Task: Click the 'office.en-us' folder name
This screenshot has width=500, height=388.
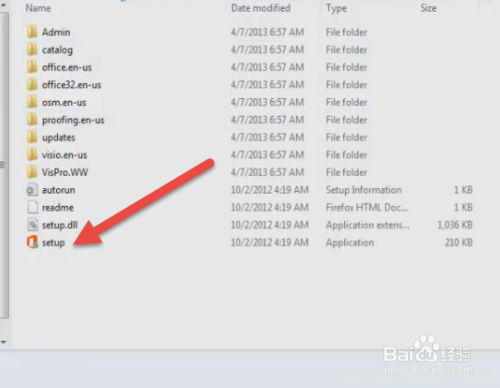Action: click(67, 67)
